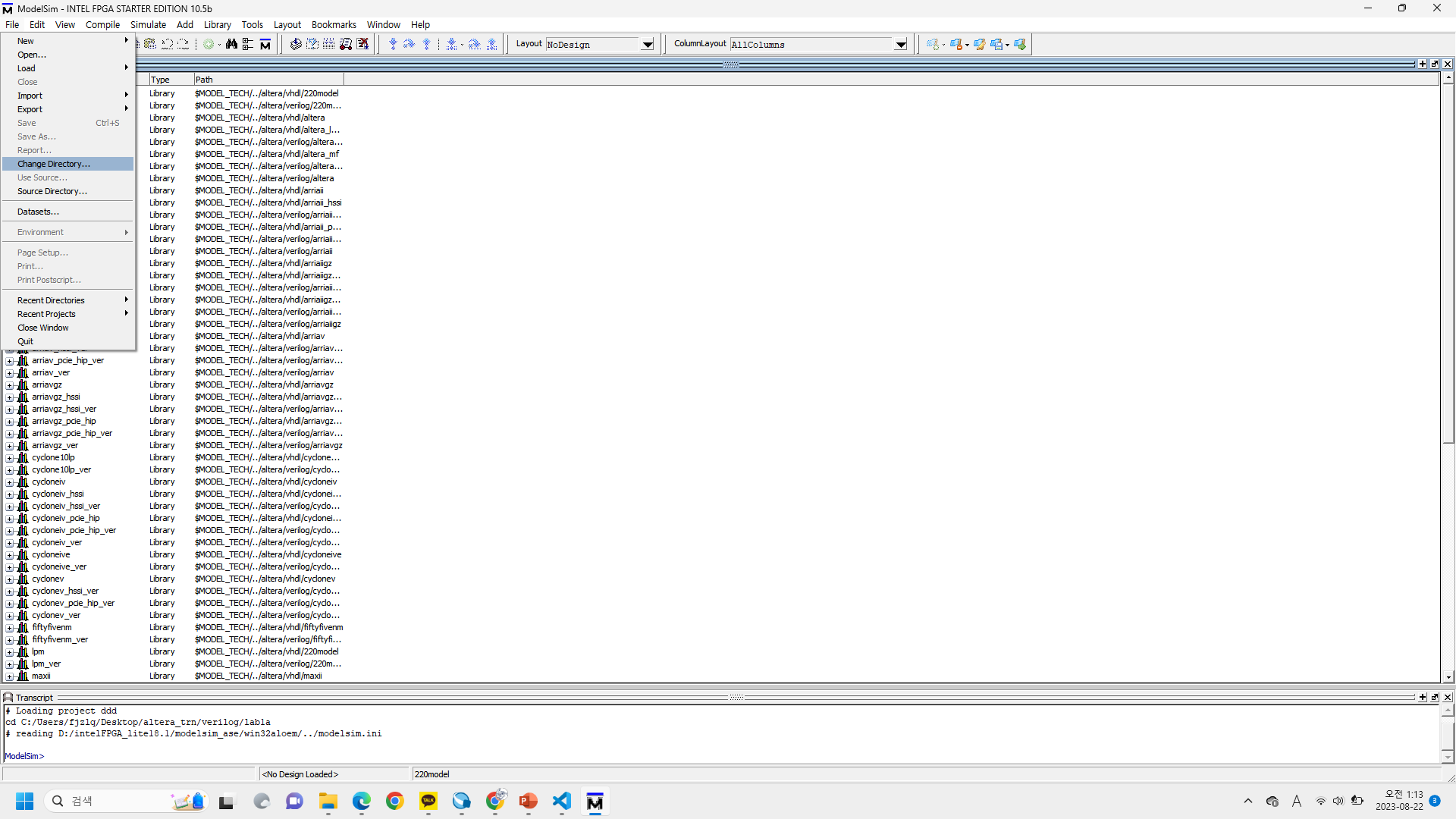Click the Undo toolbar icon
This screenshot has height=819, width=1456.
coord(167,44)
